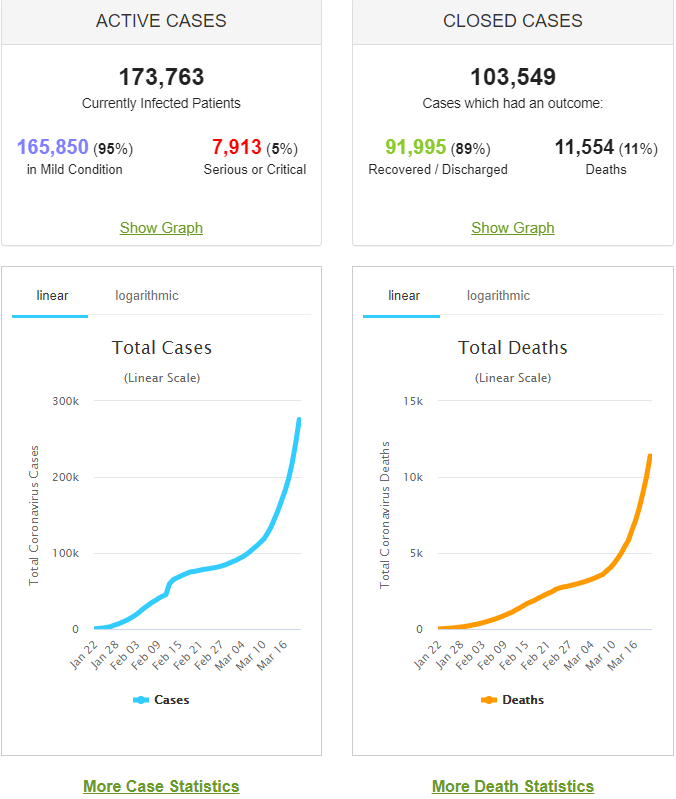Open More Case Statistics link
Screen dimensions: 676x799
click(161, 786)
